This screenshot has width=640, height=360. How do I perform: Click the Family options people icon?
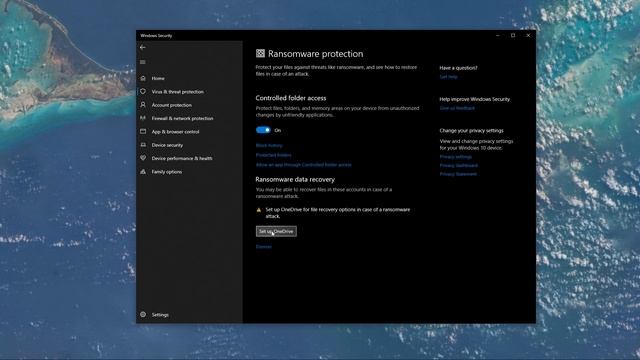pyautogui.click(x=143, y=171)
